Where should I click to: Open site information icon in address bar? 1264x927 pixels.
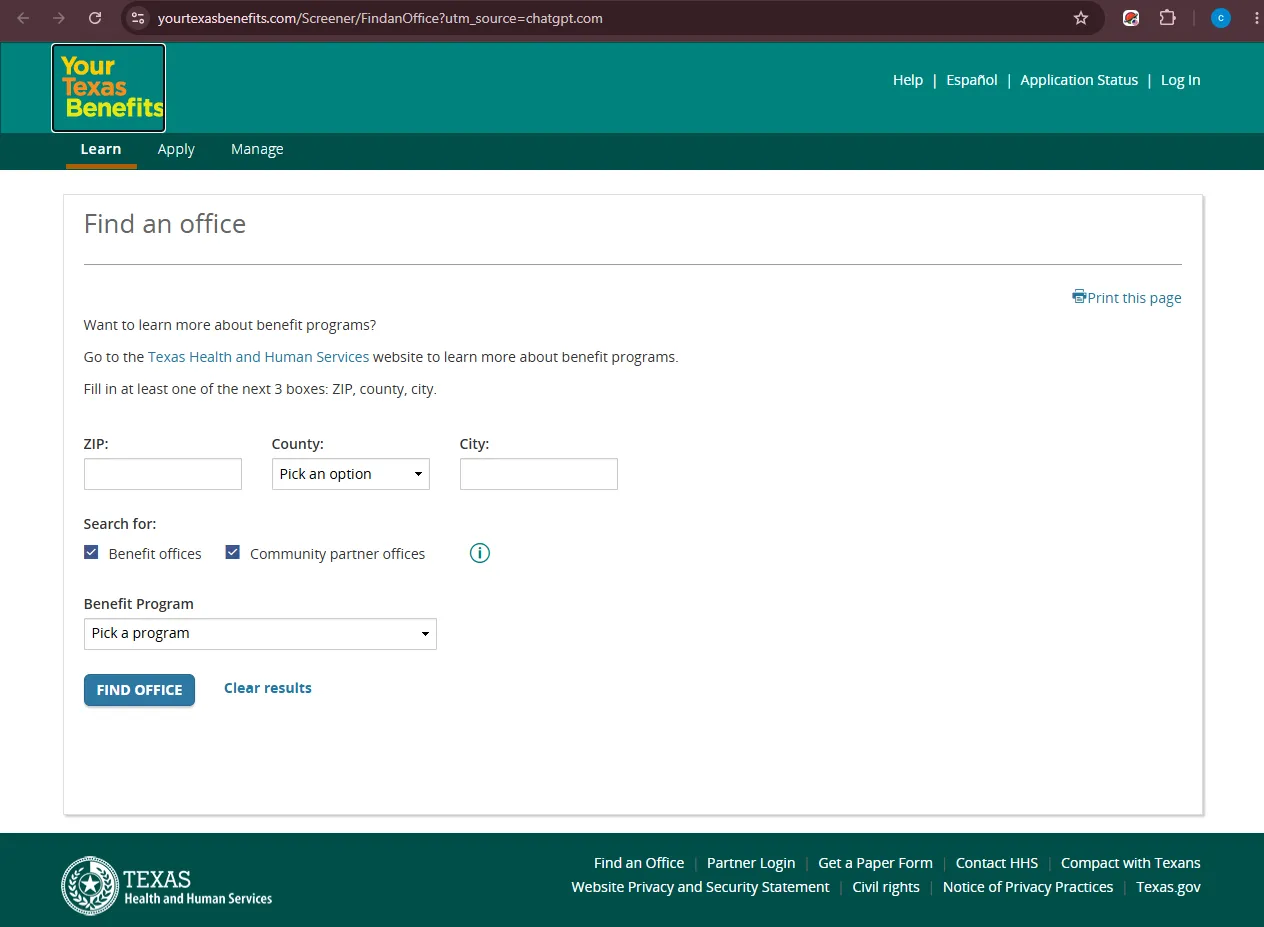point(138,18)
